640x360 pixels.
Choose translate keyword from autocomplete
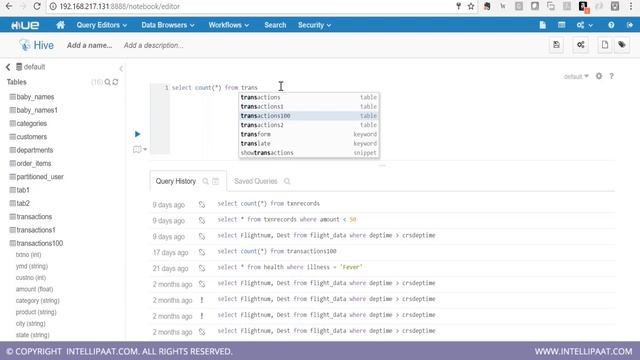coord(309,144)
